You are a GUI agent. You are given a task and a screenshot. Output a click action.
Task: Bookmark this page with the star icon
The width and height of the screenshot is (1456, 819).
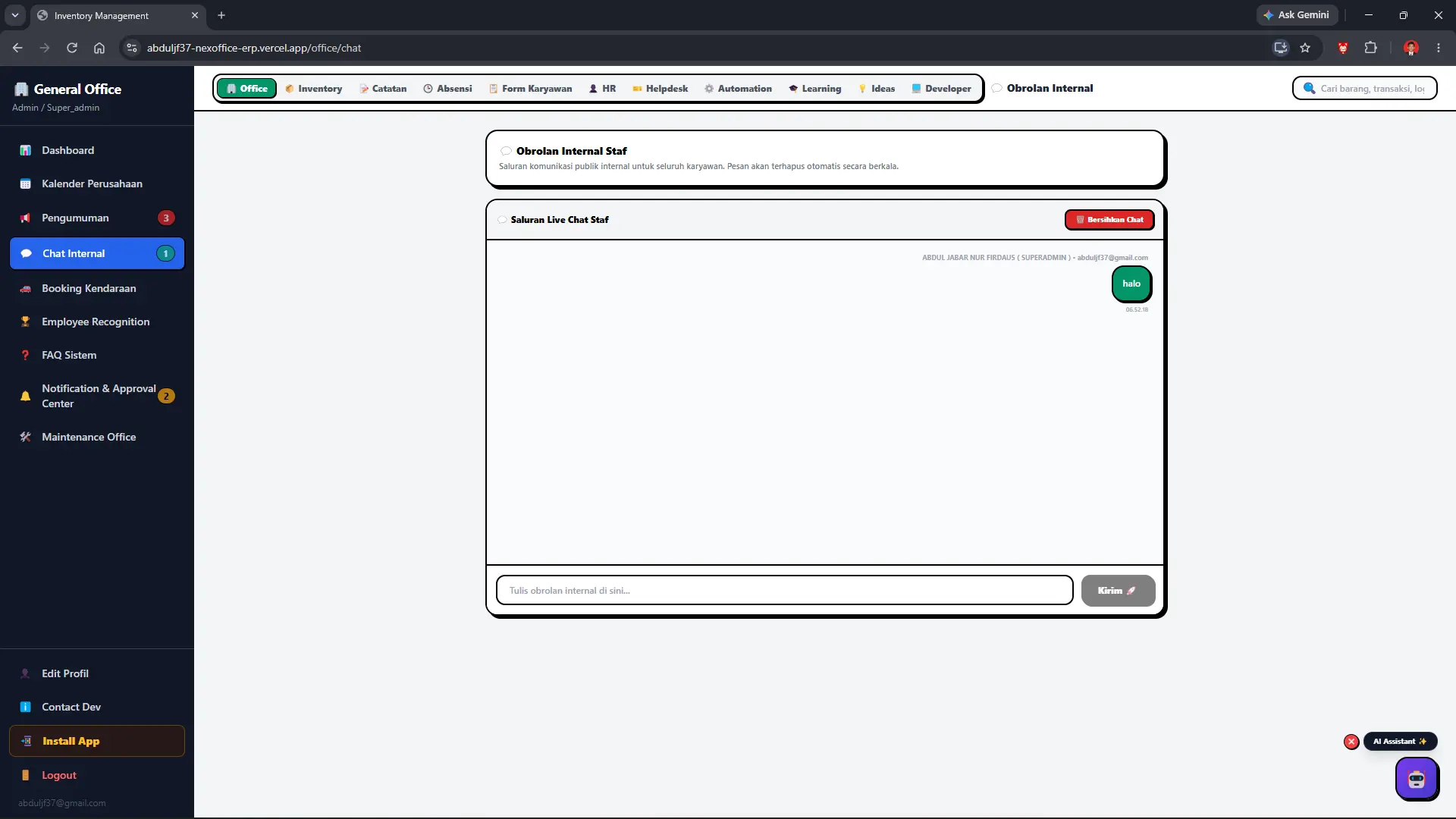coord(1305,48)
